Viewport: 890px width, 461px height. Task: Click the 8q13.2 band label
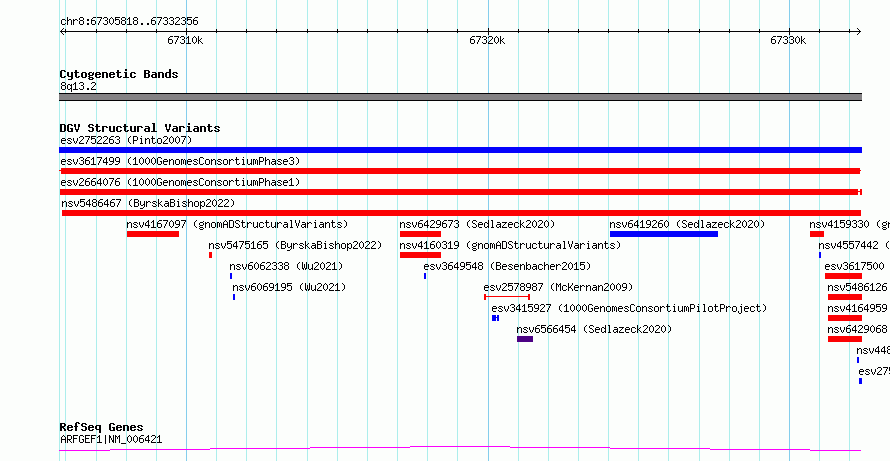coord(78,87)
